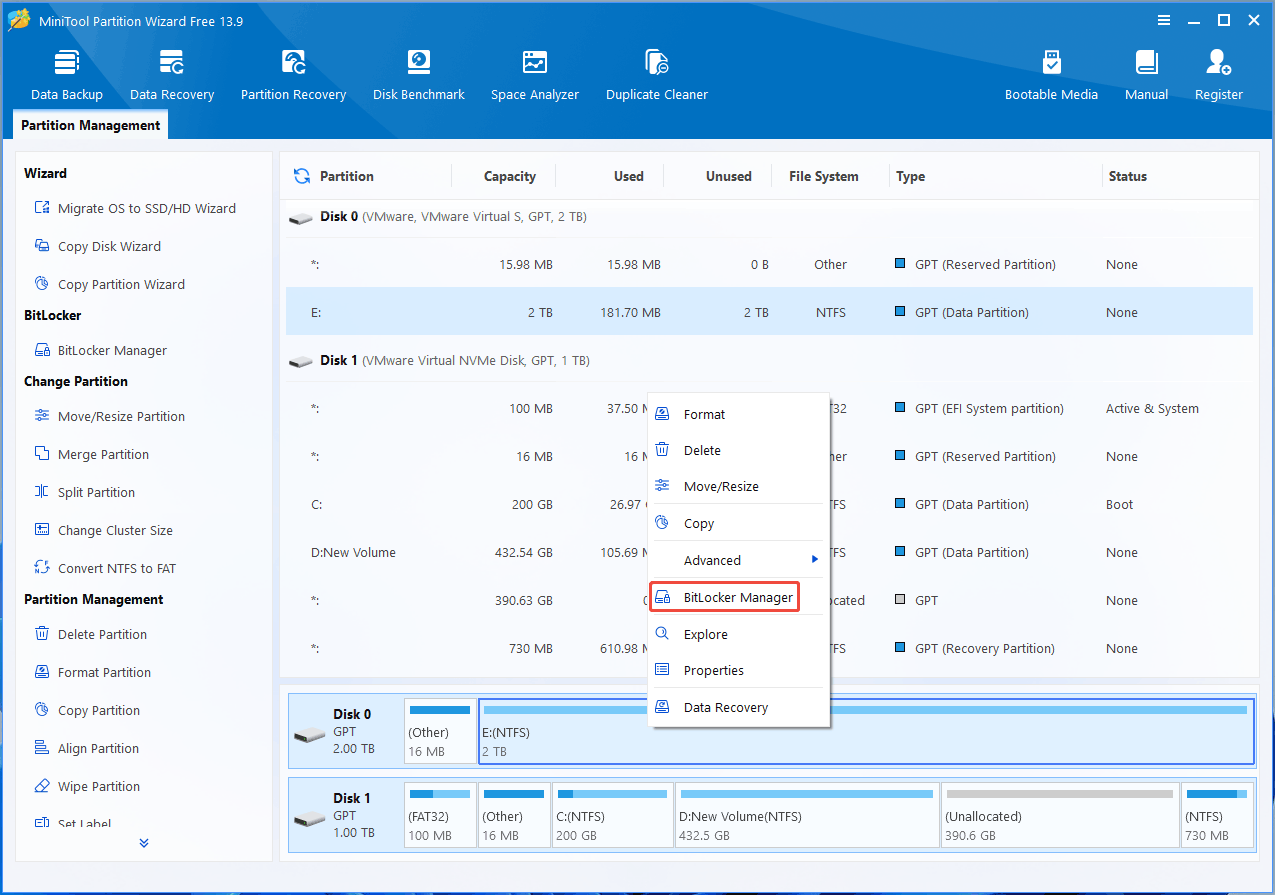Select Align Partition in sidebar
Screen dimensions: 1275x895
[86, 748]
